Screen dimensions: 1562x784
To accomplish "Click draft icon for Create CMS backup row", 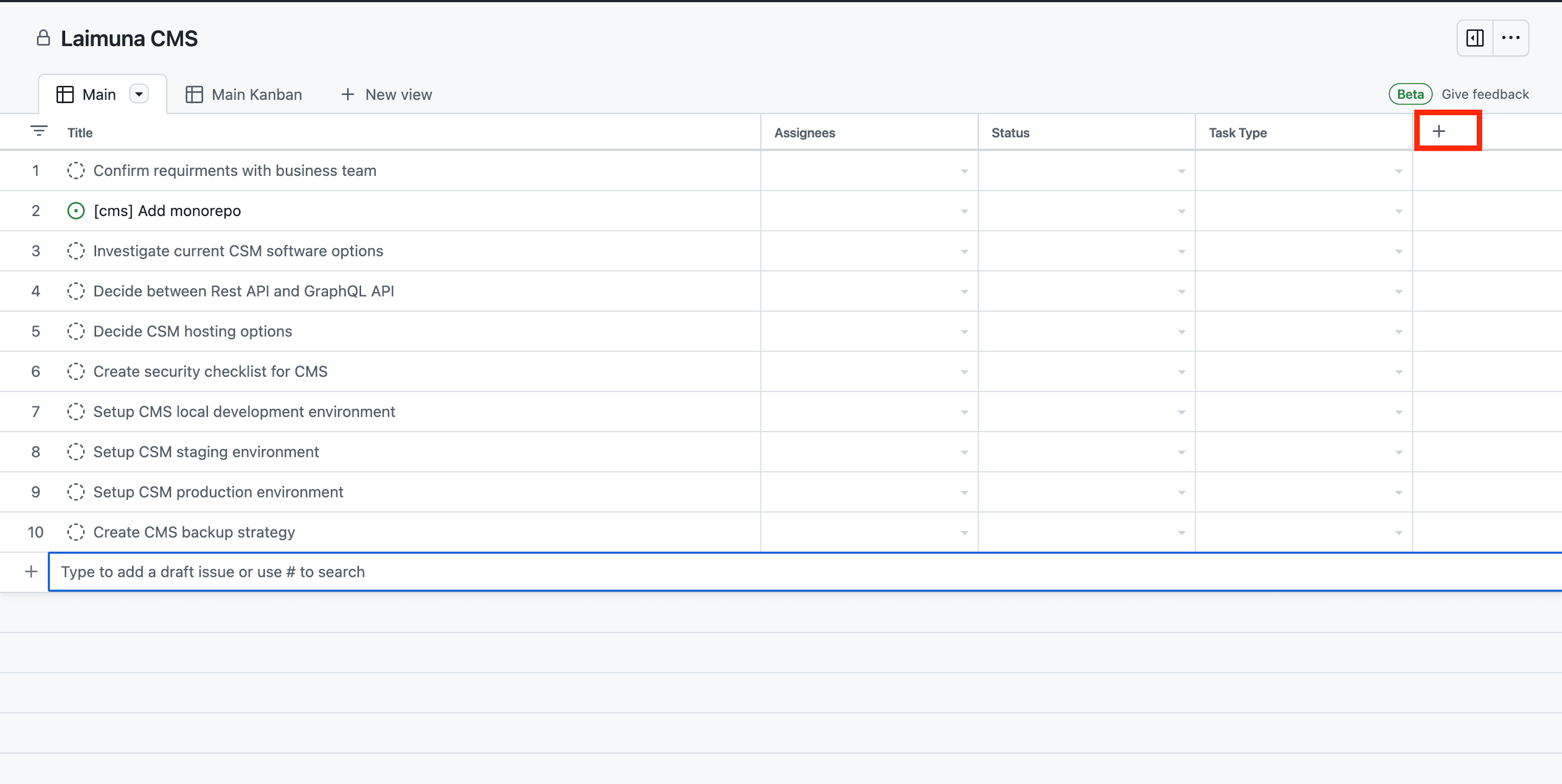I will [76, 532].
